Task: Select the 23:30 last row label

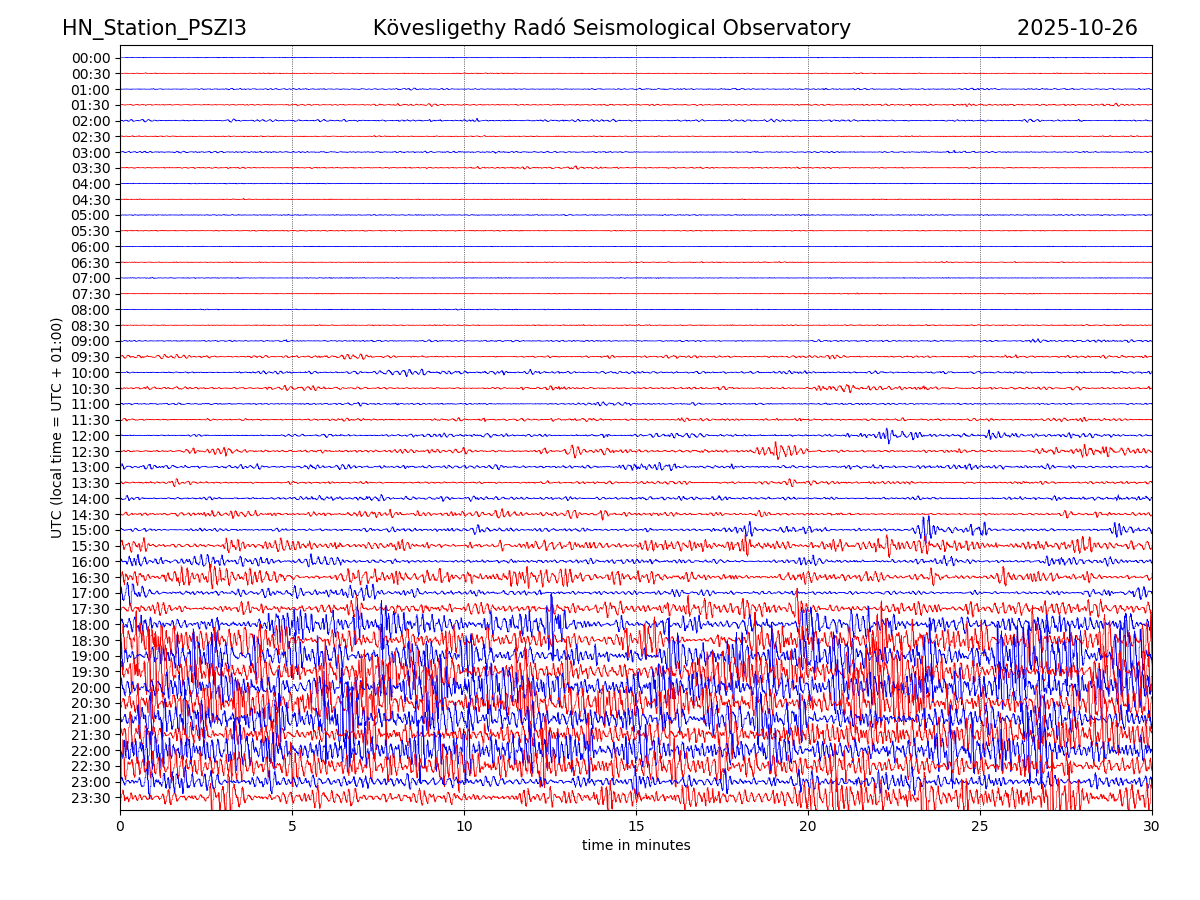Action: click(x=91, y=798)
